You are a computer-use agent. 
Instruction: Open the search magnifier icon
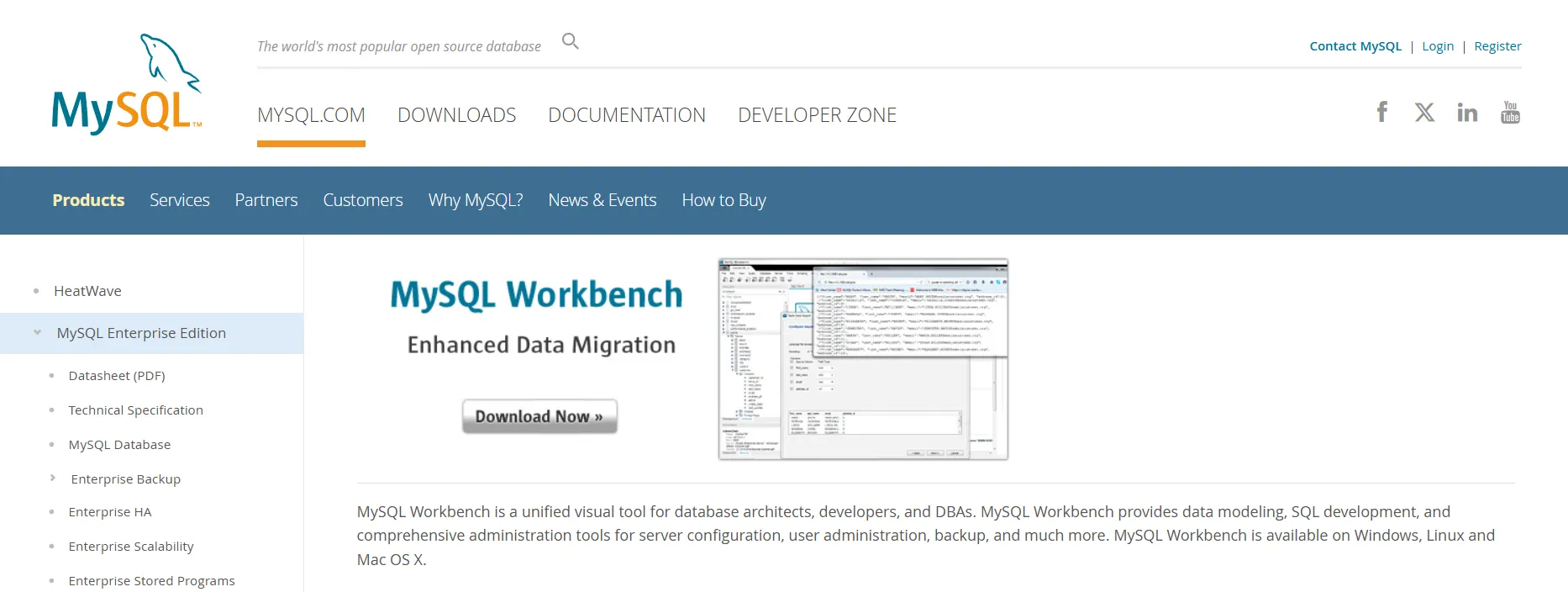[x=571, y=41]
